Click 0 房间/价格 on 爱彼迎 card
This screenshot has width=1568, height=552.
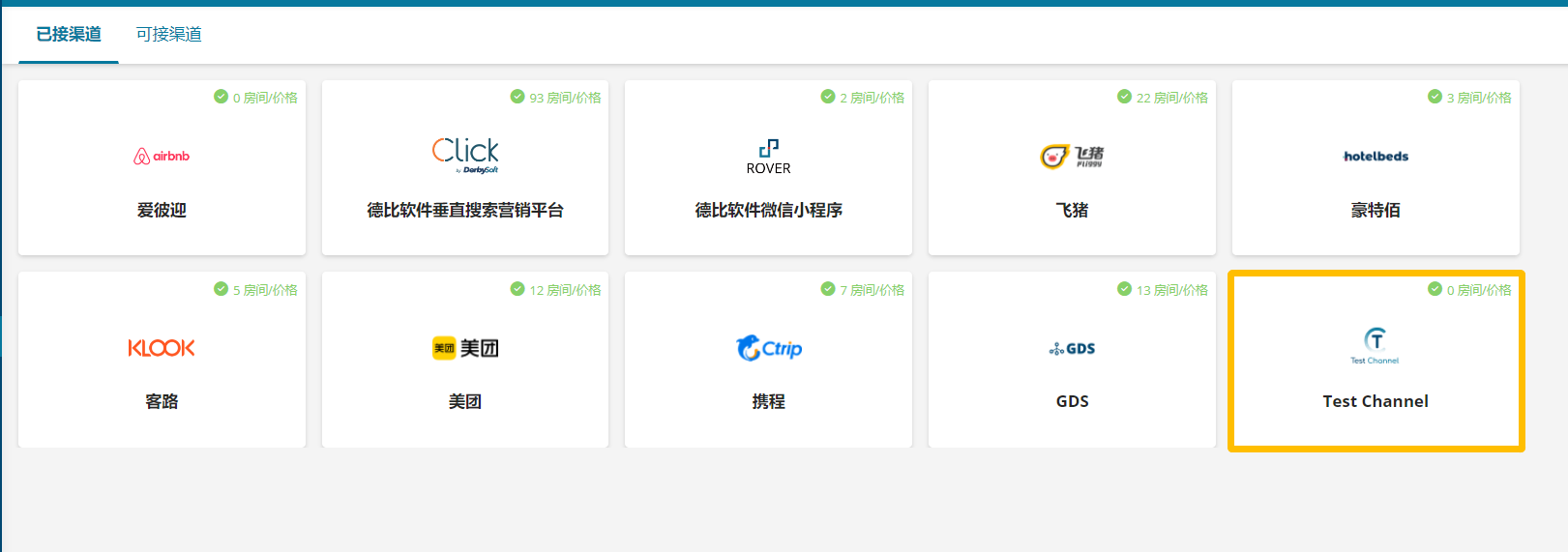tap(265, 98)
